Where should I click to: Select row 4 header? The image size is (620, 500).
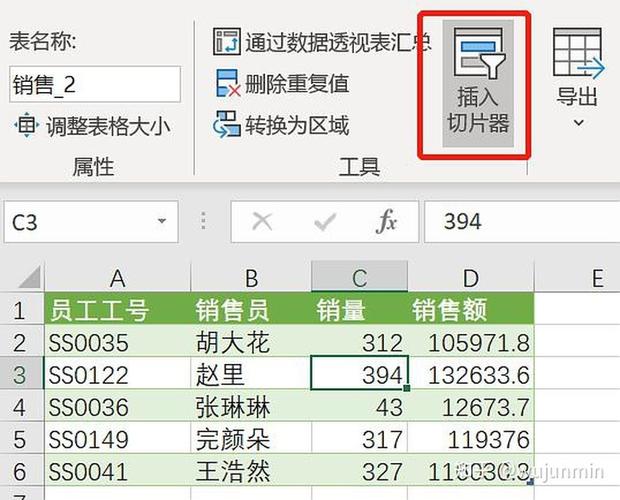coord(21,406)
